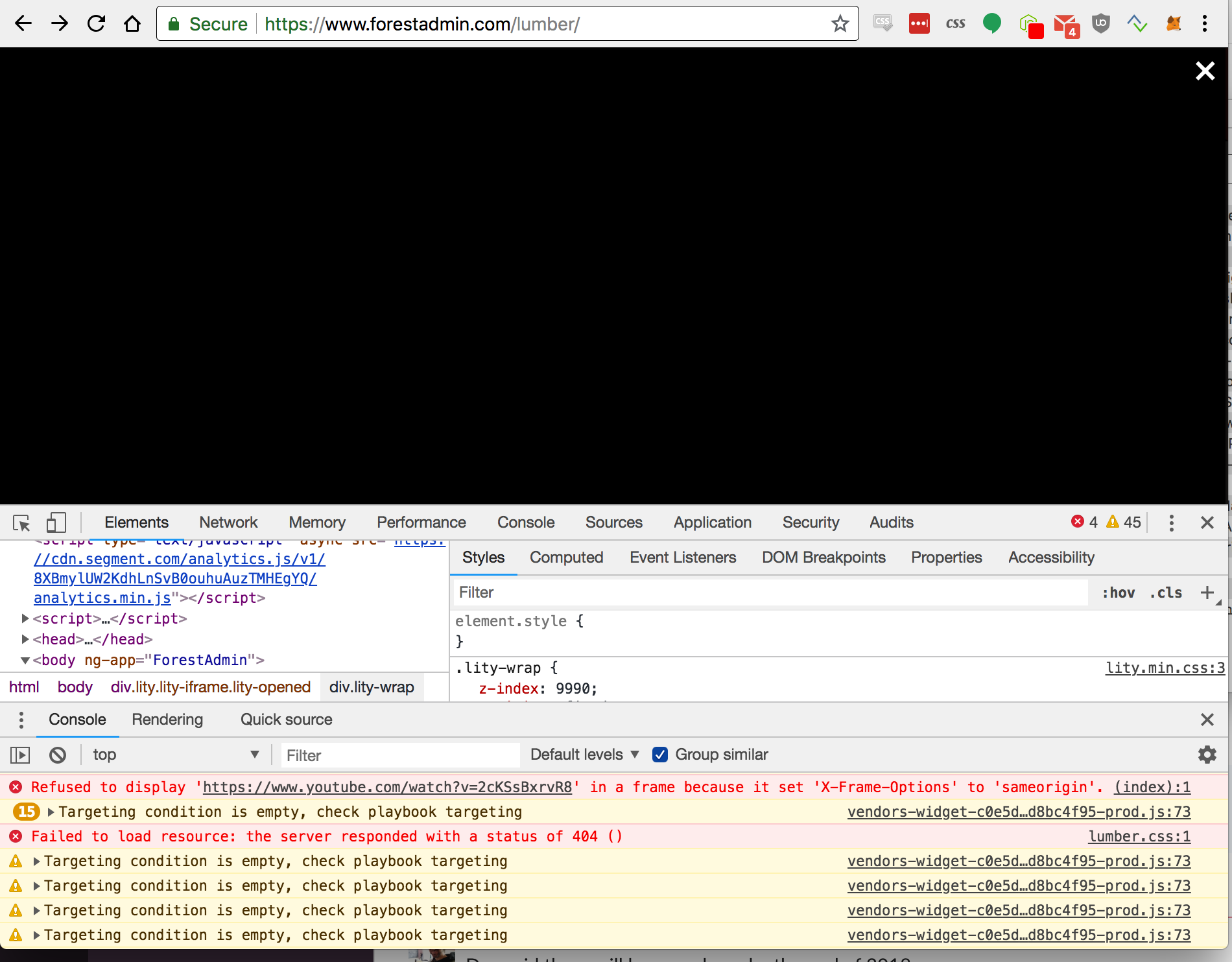Viewport: 1232px width, 962px height.
Task: Switch to the Network tab
Action: (x=228, y=522)
